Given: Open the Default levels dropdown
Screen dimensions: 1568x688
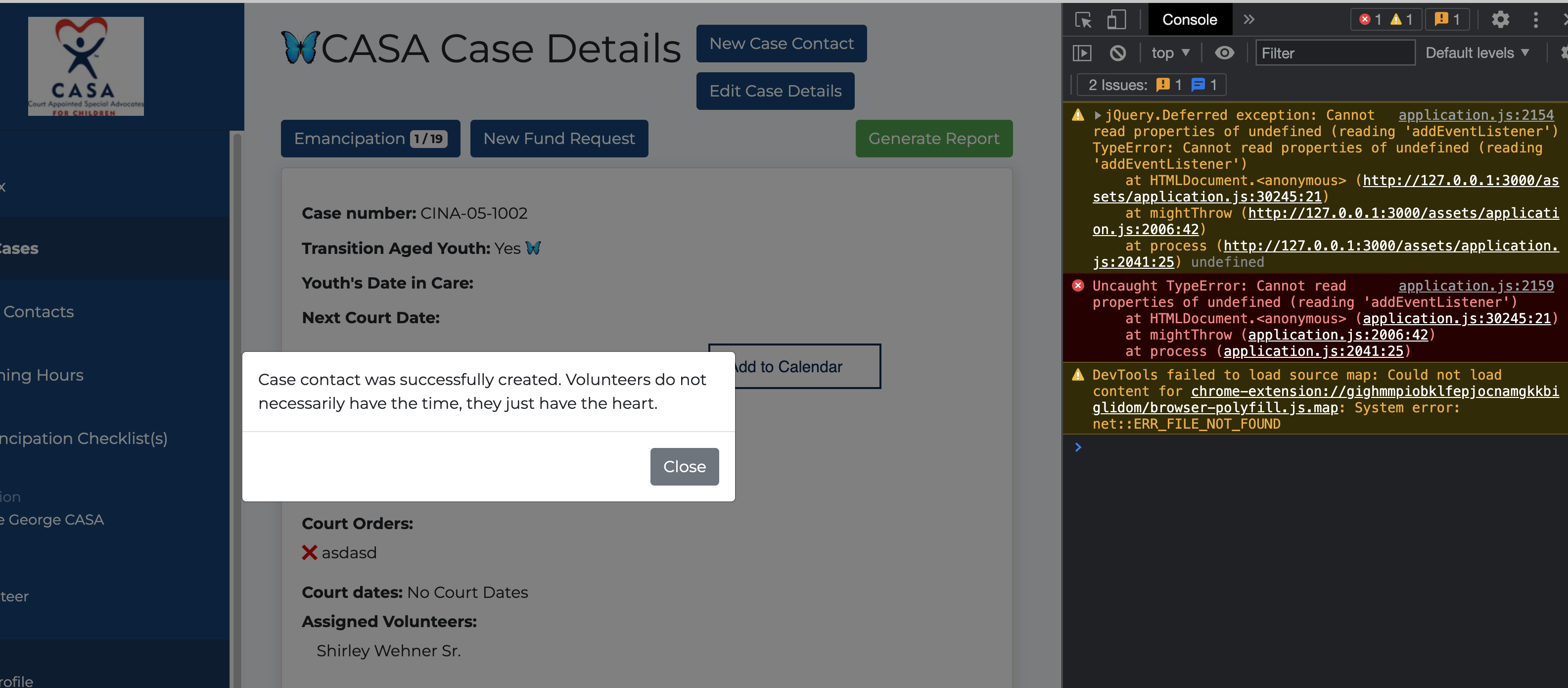Looking at the screenshot, I should pos(1476,53).
